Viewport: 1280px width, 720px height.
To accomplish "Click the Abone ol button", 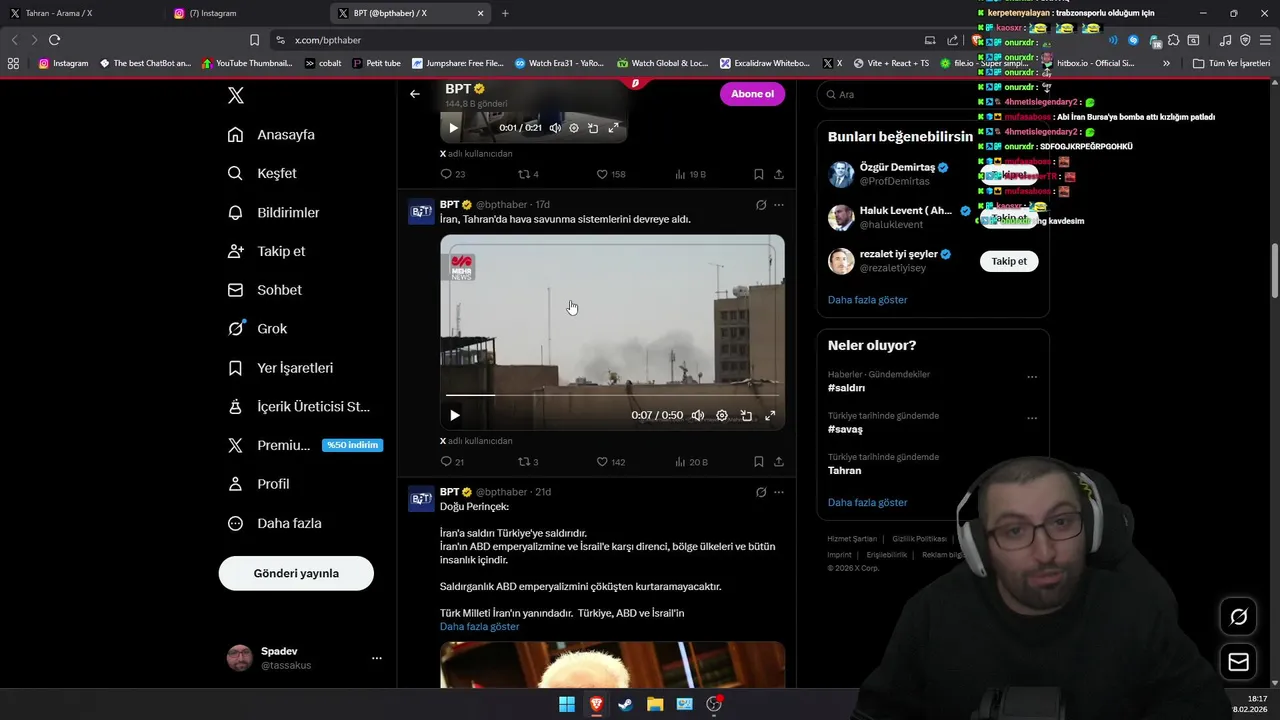I will click(x=752, y=94).
